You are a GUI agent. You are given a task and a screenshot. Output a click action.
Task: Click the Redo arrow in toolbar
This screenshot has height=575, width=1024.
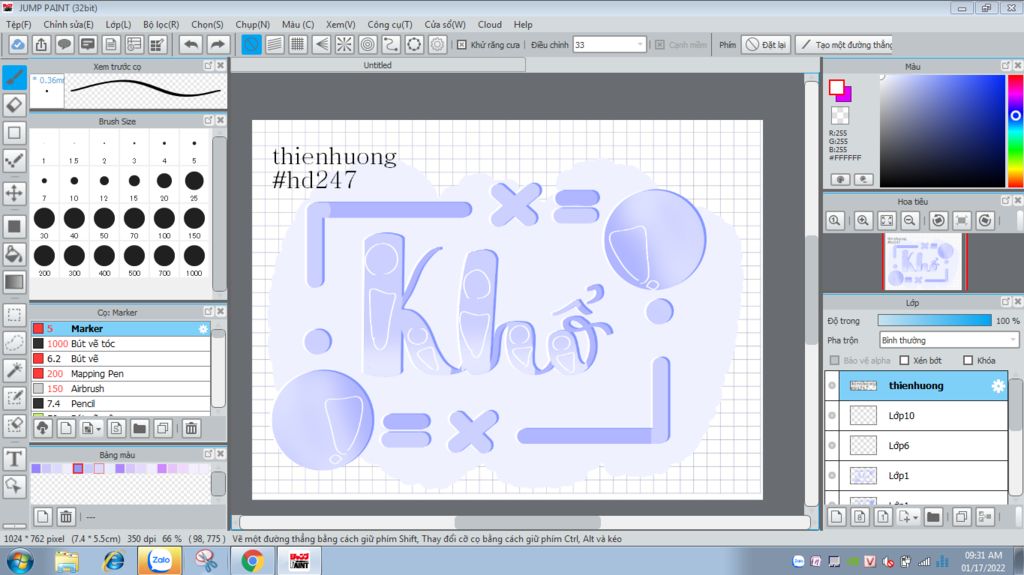point(217,44)
